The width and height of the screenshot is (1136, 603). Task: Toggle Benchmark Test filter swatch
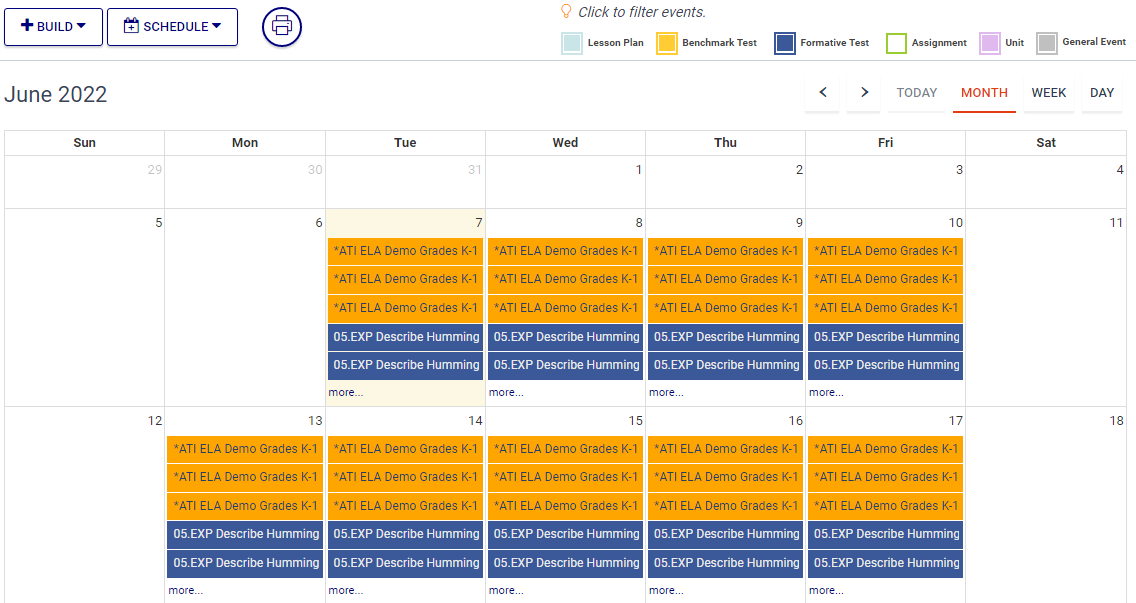pos(667,43)
